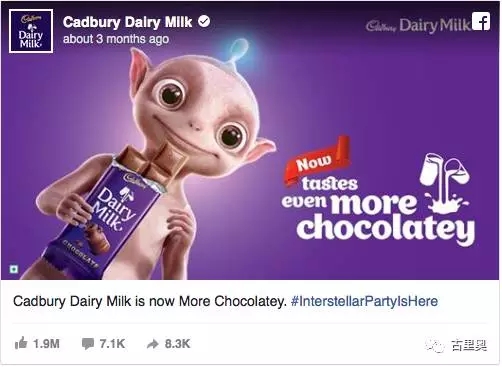Screen dimensions: 502x367
Task: Open the #InterstellarPartyIsHere hashtag
Action: (364, 301)
